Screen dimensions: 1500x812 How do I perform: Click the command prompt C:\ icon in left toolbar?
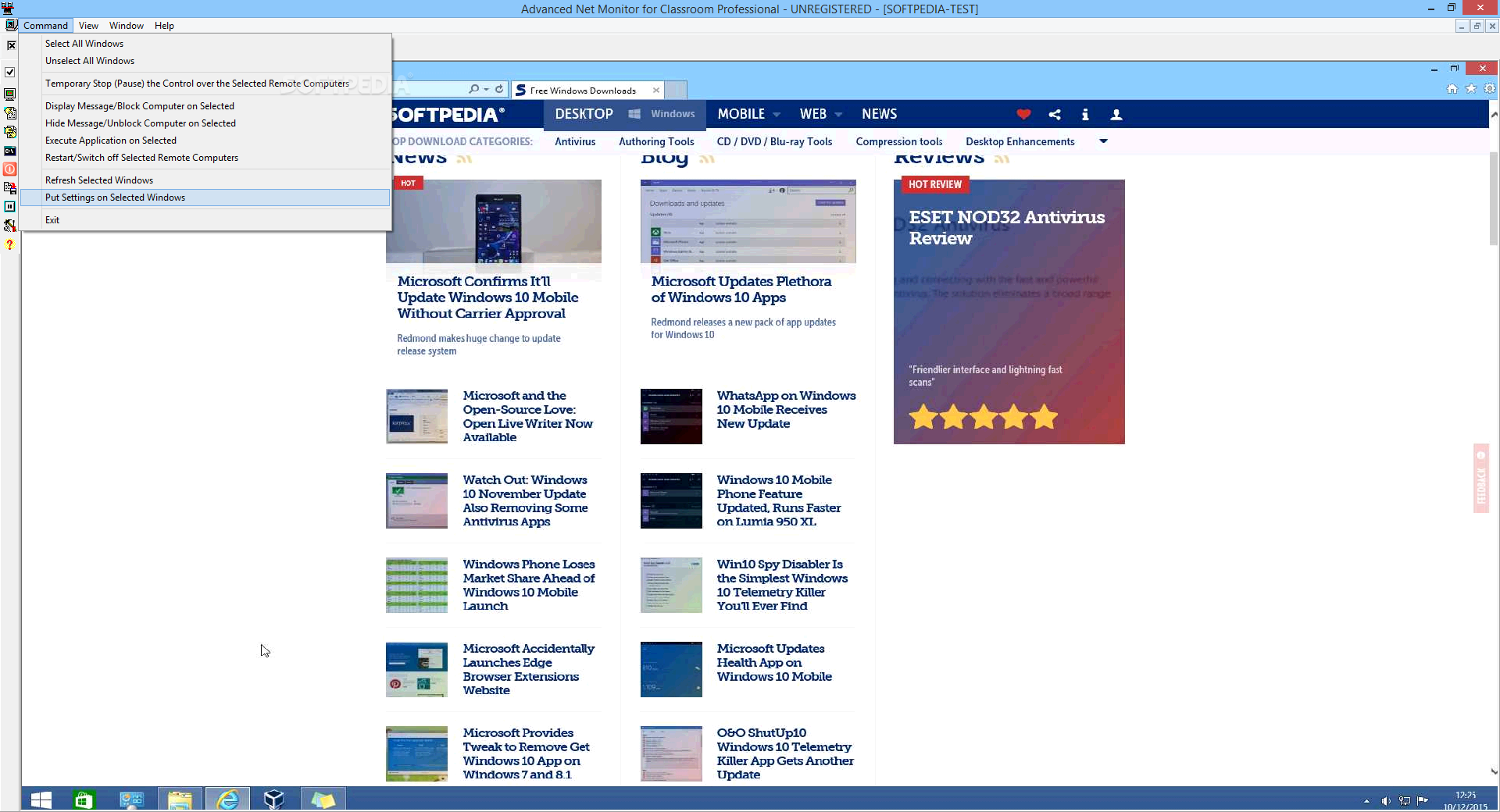(x=10, y=151)
